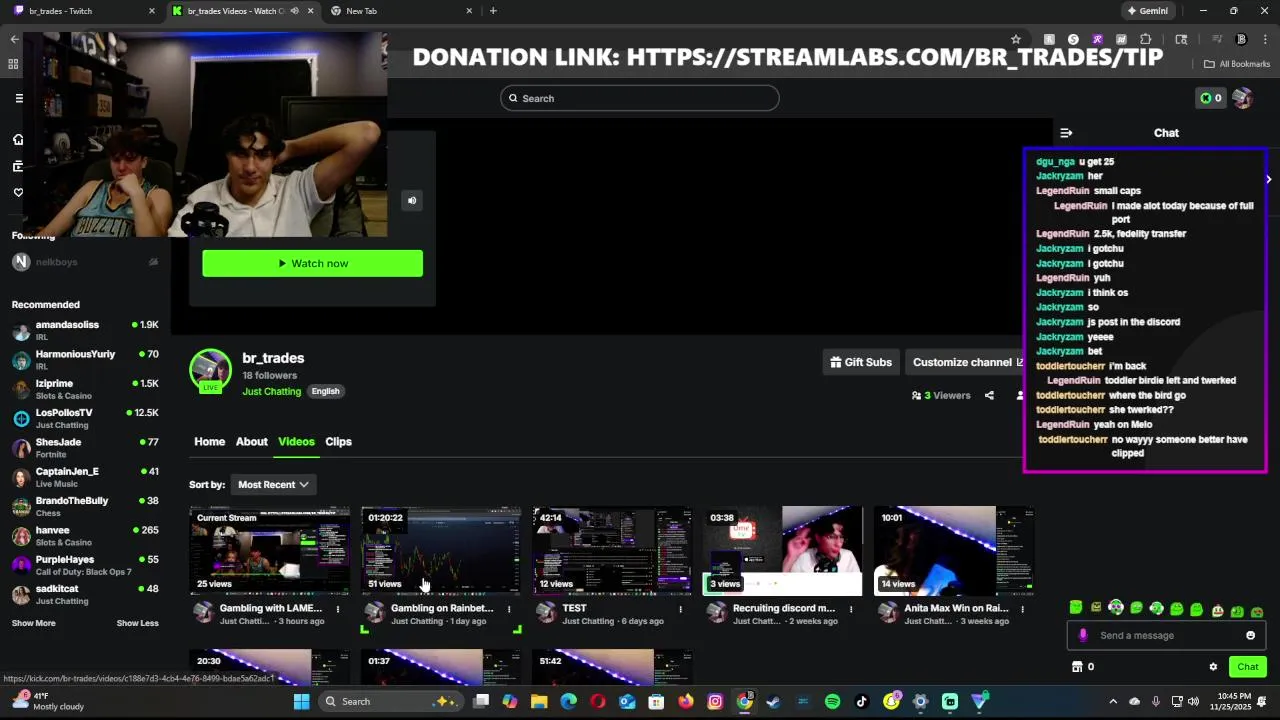Open options menu for Gambling on Rainbet video
1280x720 pixels.
(x=509, y=608)
